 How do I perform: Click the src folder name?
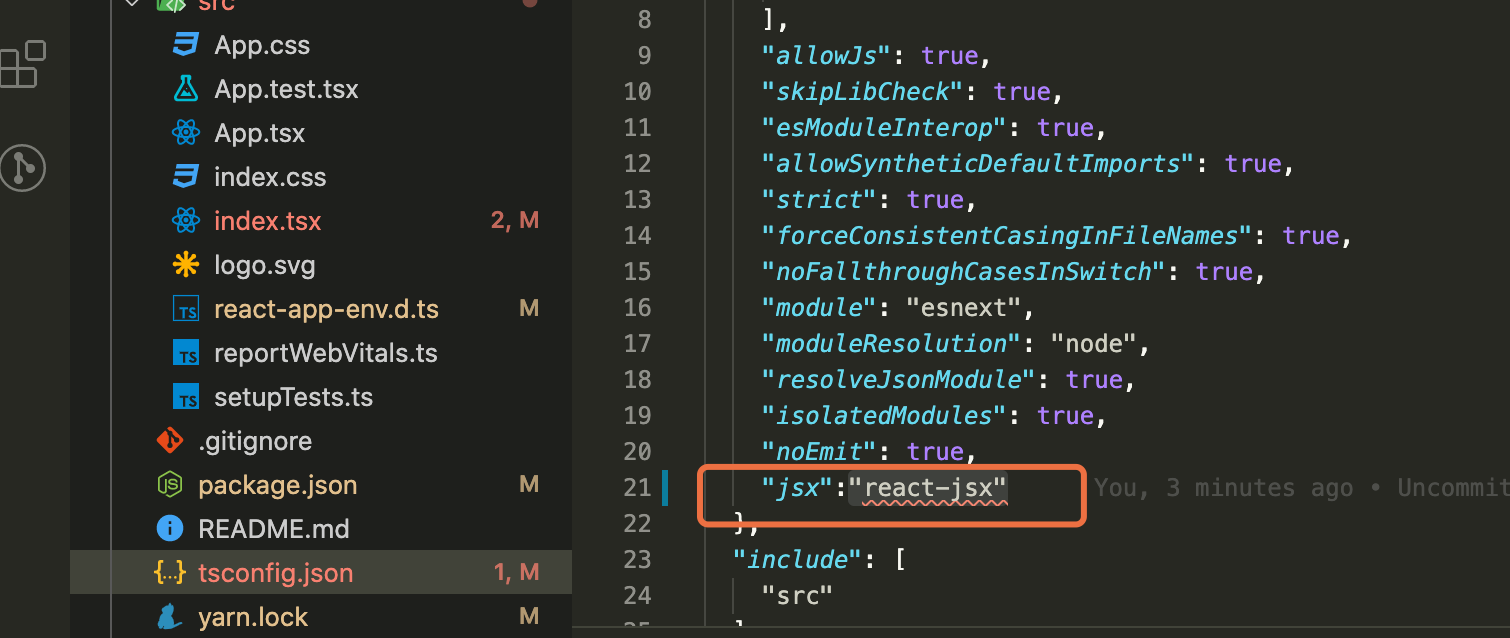pos(216,5)
